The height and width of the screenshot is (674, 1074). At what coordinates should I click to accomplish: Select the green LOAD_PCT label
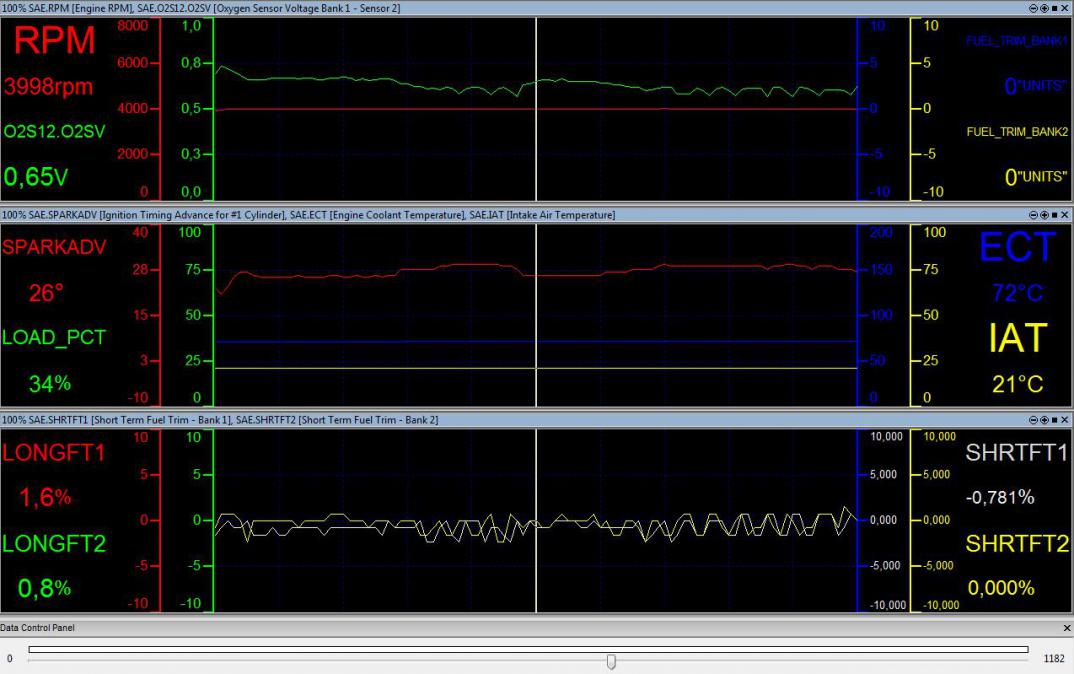[x=53, y=338]
